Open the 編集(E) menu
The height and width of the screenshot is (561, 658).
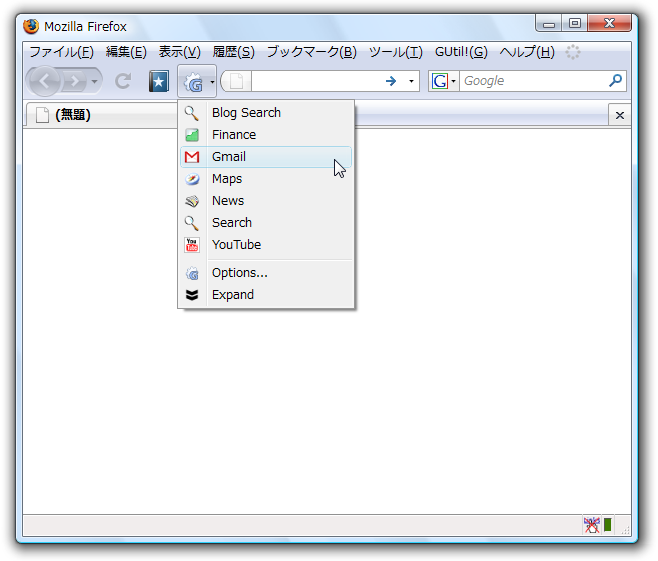pos(126,52)
